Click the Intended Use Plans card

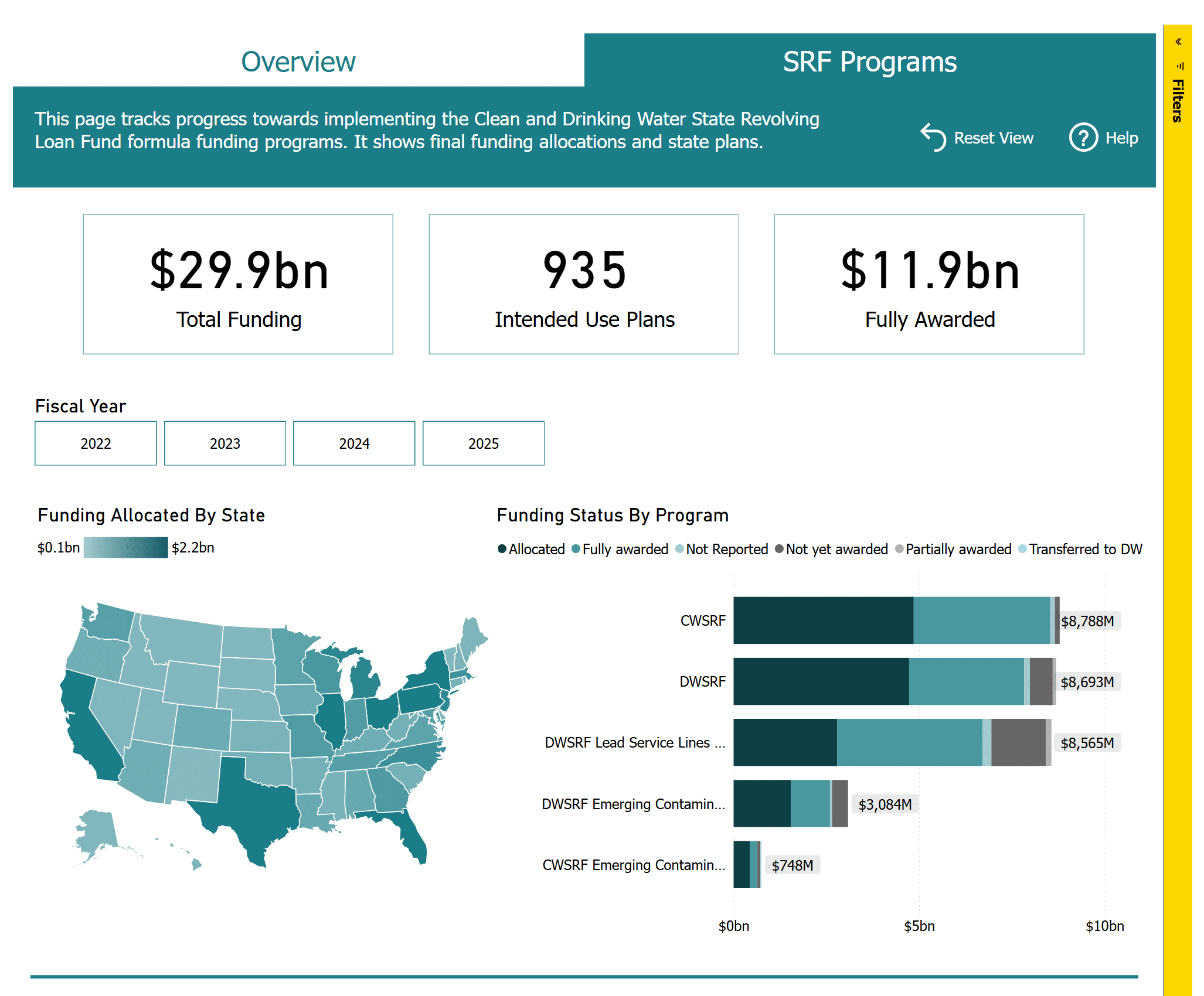pos(584,284)
